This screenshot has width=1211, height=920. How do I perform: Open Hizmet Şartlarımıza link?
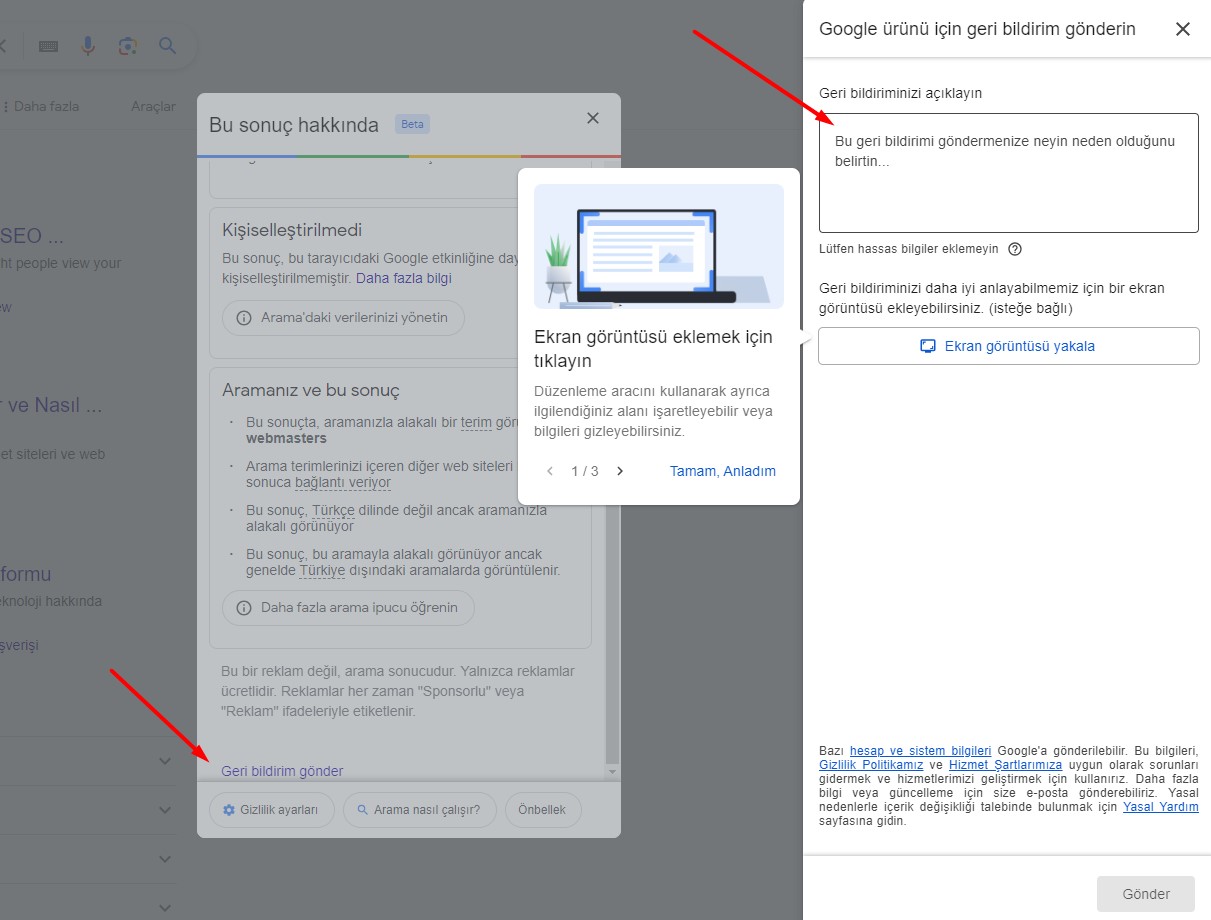pos(1005,765)
